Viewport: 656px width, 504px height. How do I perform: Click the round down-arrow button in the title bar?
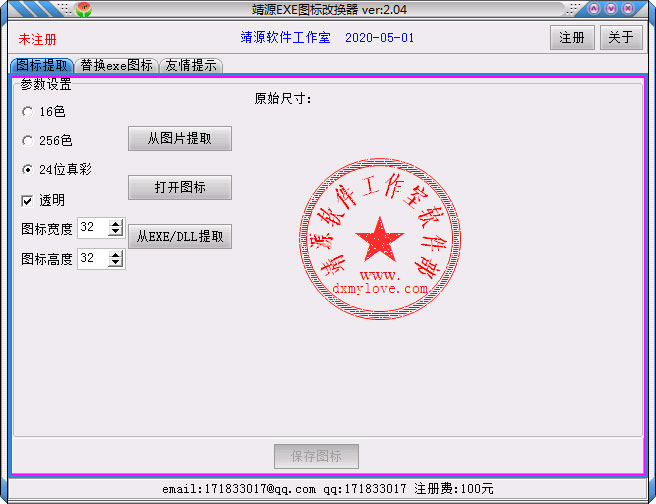coord(611,8)
